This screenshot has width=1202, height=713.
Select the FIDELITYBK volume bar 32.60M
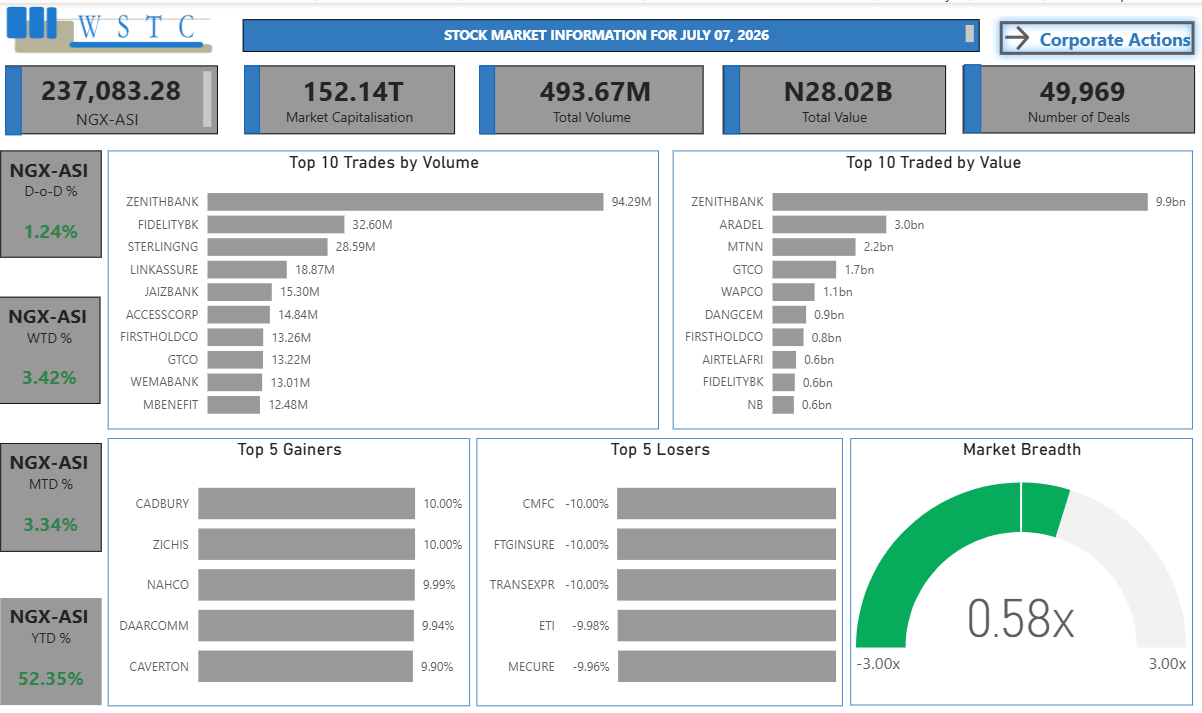[275, 224]
